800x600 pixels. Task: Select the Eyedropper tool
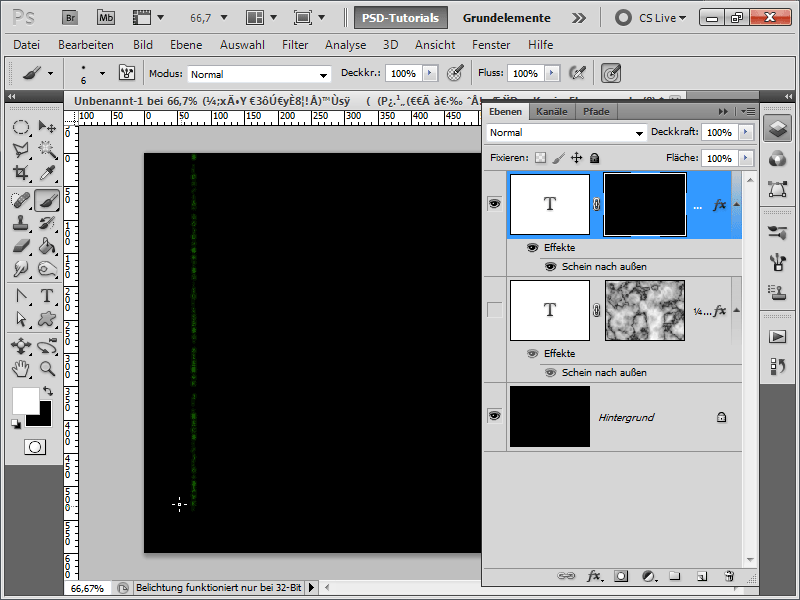pos(47,172)
